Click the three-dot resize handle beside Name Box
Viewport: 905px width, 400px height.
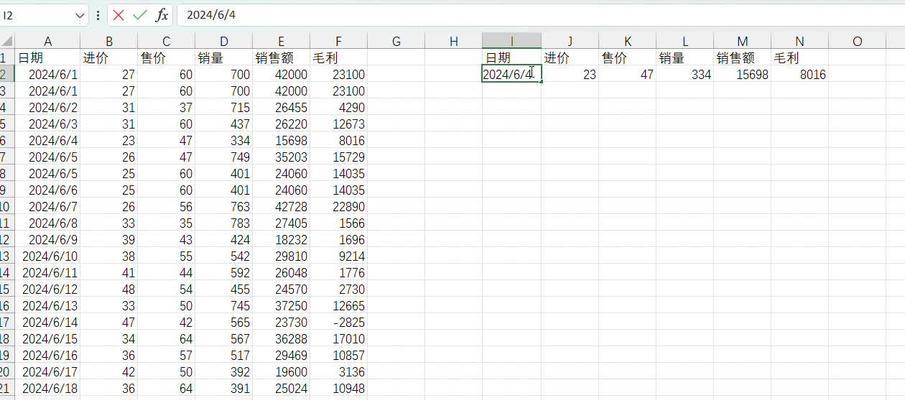click(x=97, y=15)
